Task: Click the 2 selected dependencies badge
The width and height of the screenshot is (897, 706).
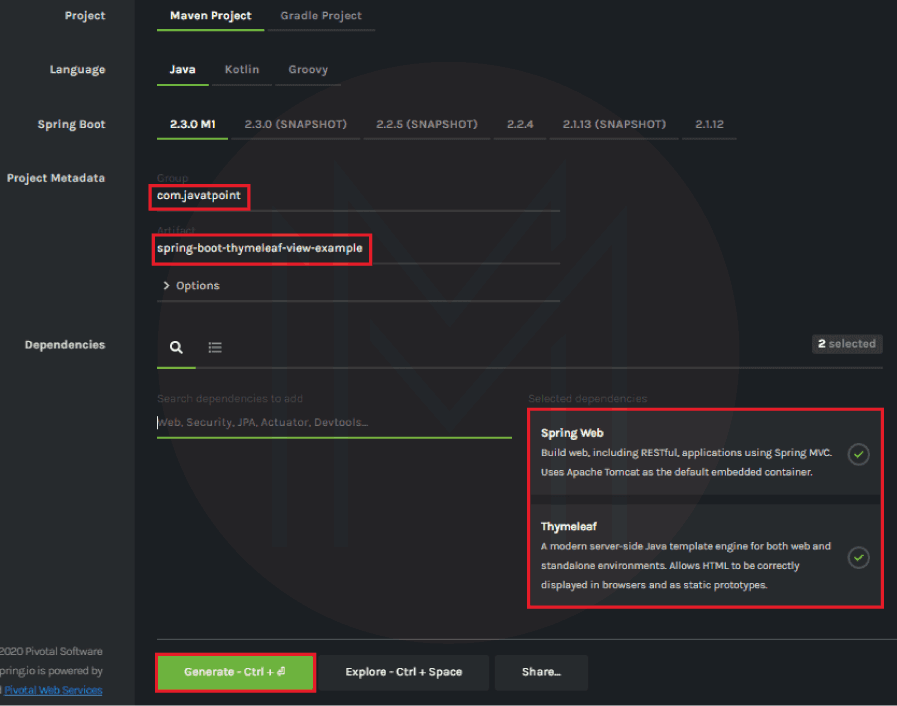Action: (x=846, y=343)
